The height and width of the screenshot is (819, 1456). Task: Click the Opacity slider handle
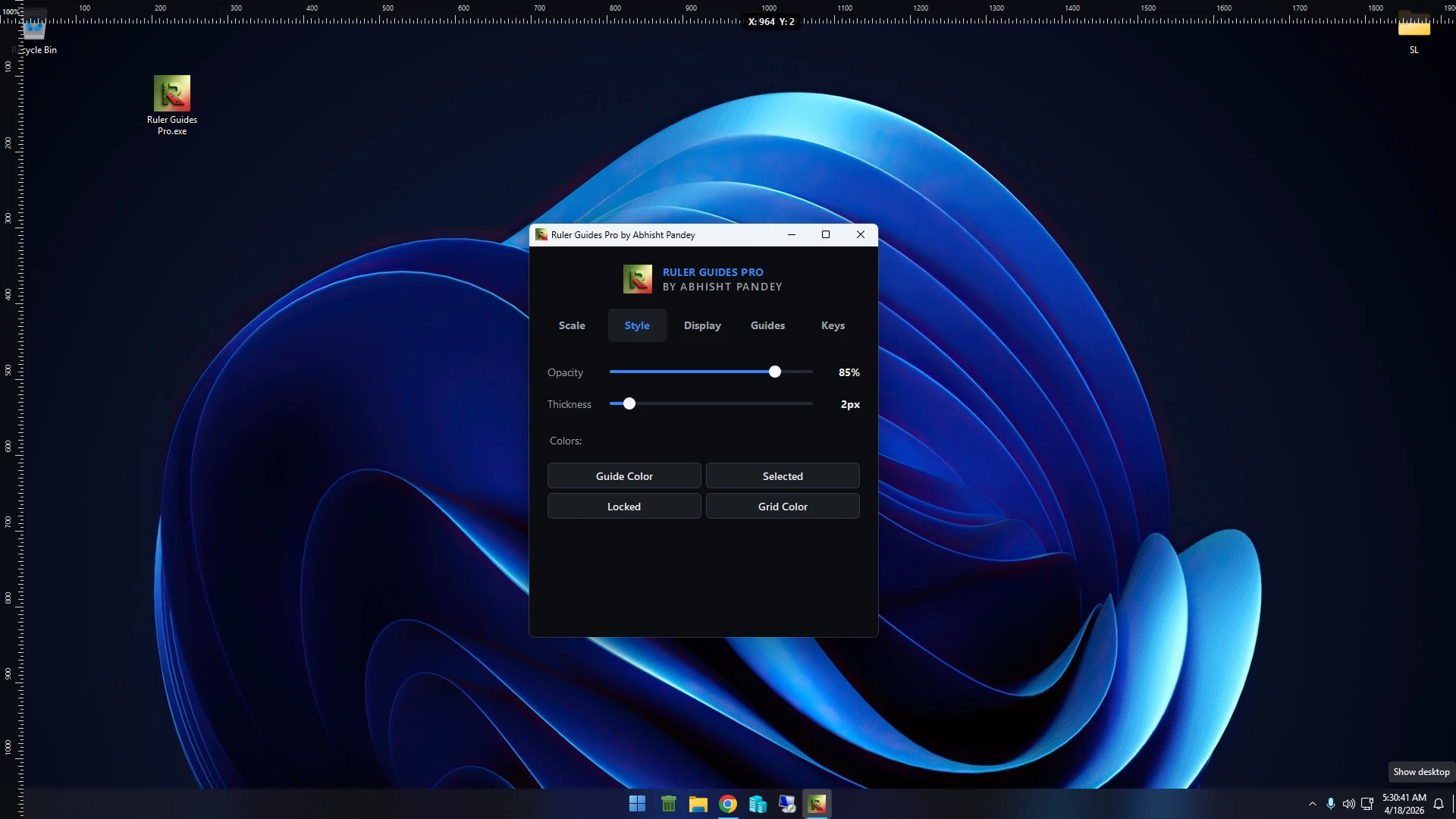[x=774, y=372]
